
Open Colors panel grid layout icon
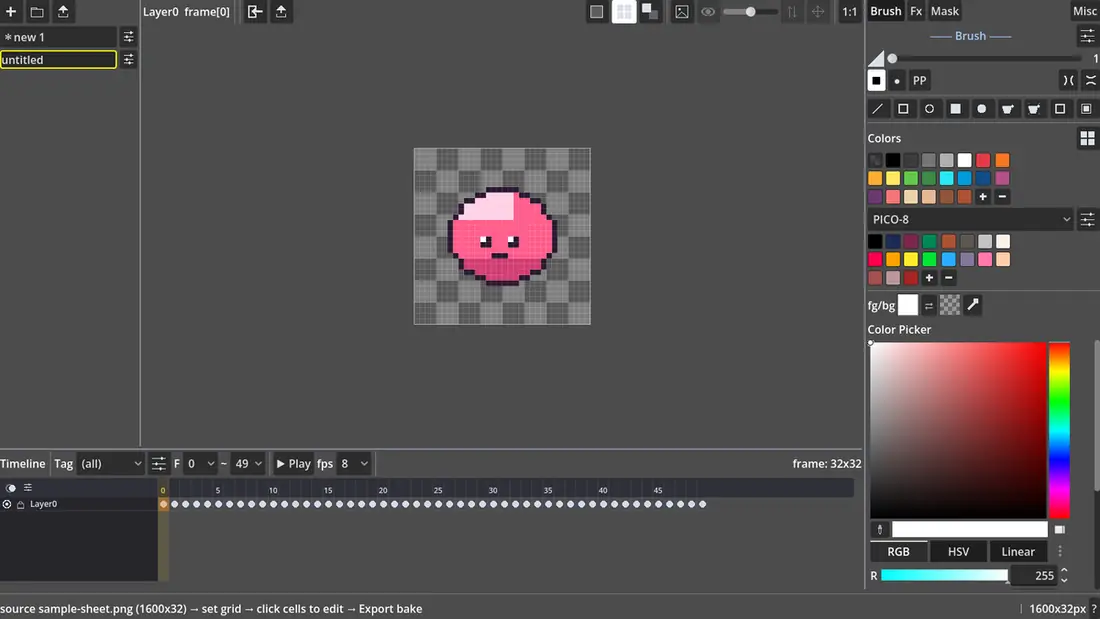1087,138
